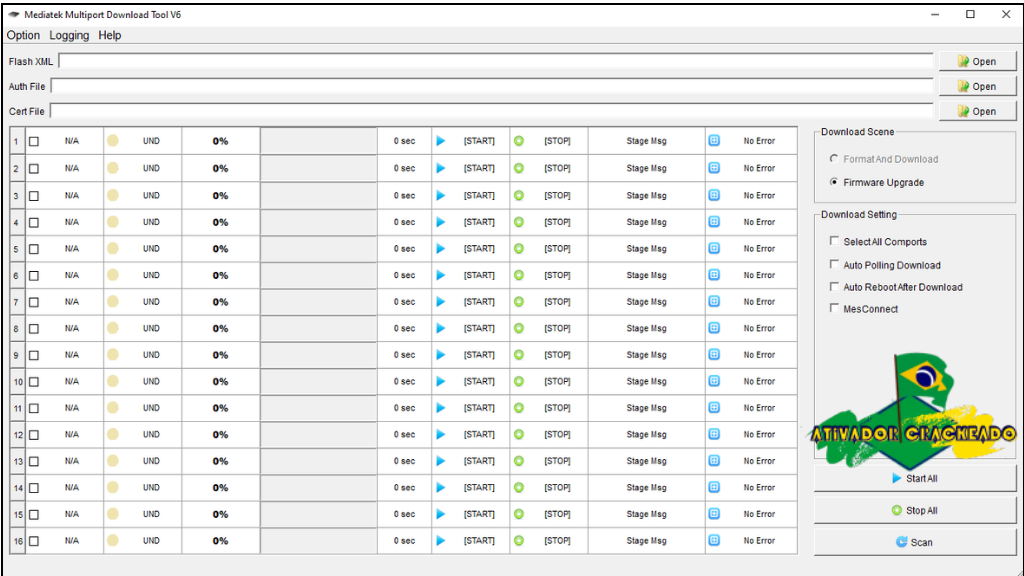The image size is (1024, 576).
Task: Click the progress bar in row 1
Action: 319,141
